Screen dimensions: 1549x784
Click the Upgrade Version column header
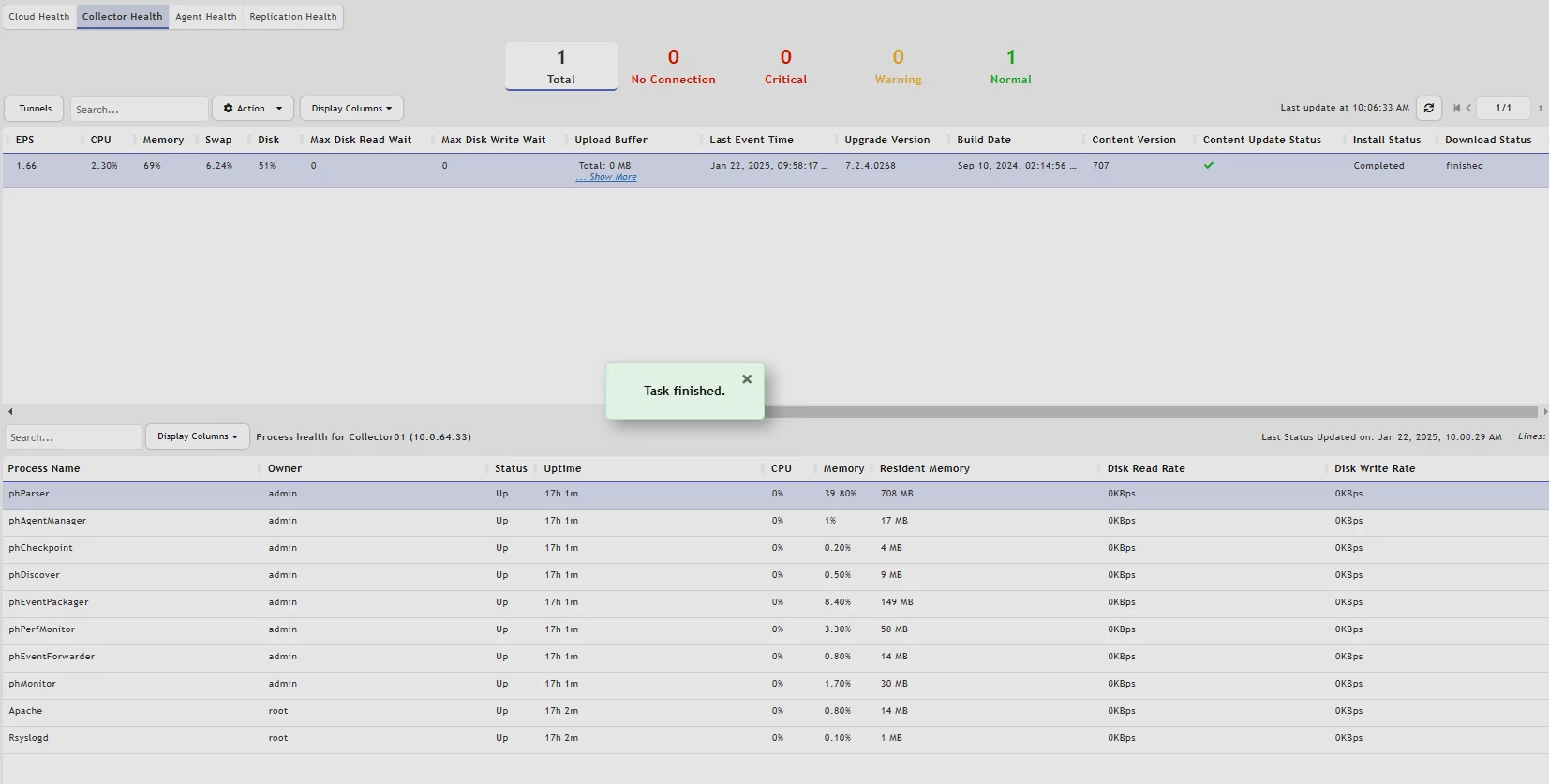(887, 140)
